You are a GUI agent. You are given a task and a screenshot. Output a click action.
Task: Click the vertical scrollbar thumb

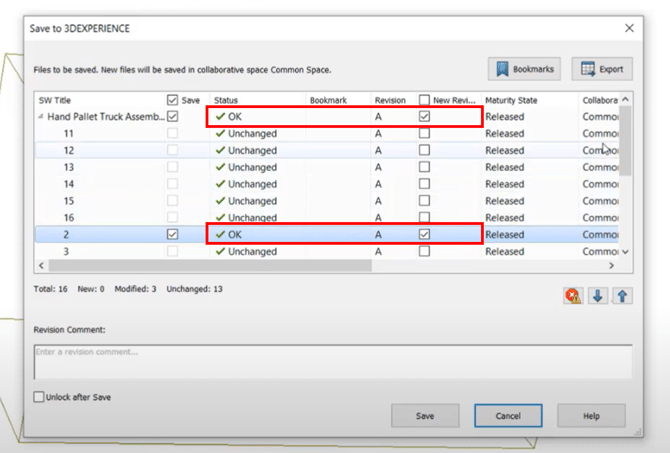(625, 140)
